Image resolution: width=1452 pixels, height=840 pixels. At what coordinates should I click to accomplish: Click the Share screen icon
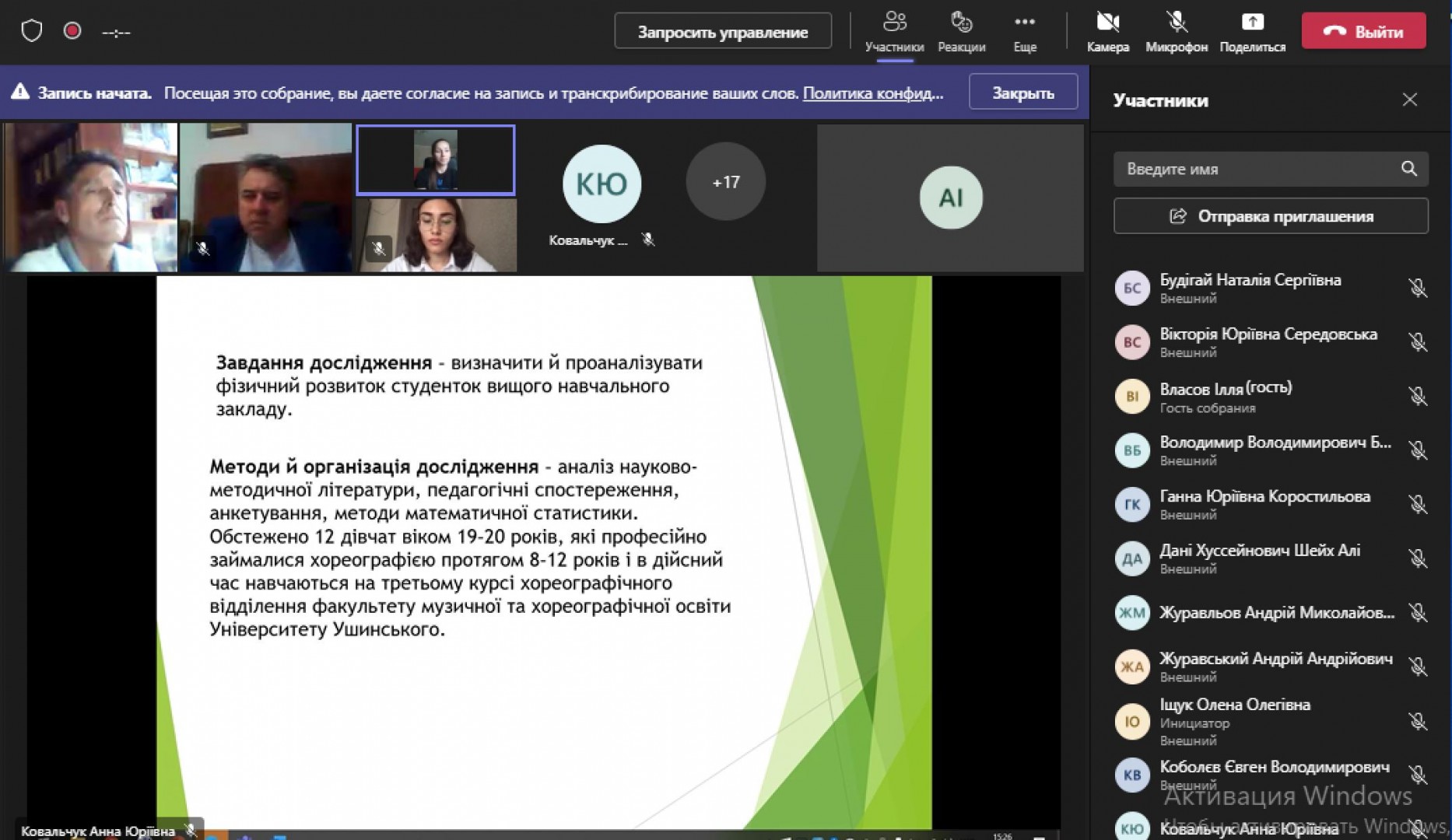pos(1252,23)
